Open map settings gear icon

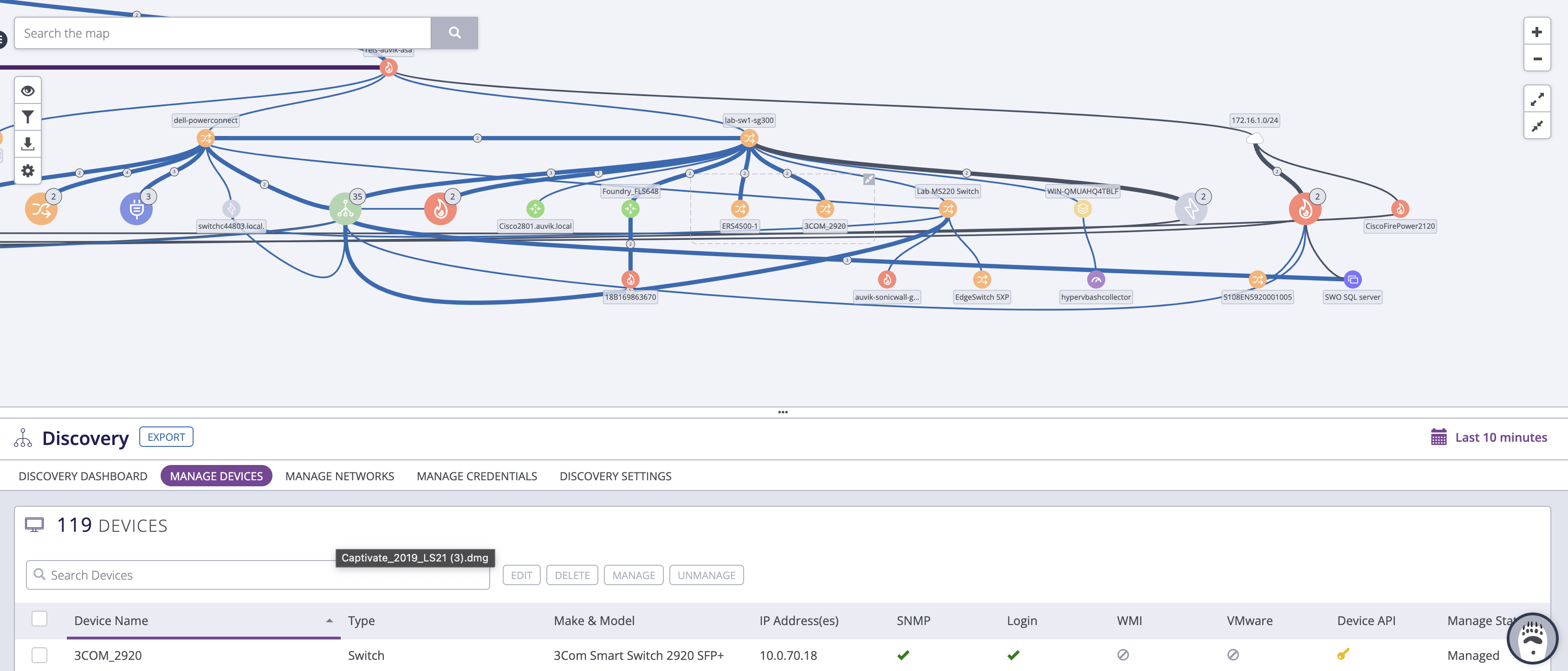click(x=27, y=170)
